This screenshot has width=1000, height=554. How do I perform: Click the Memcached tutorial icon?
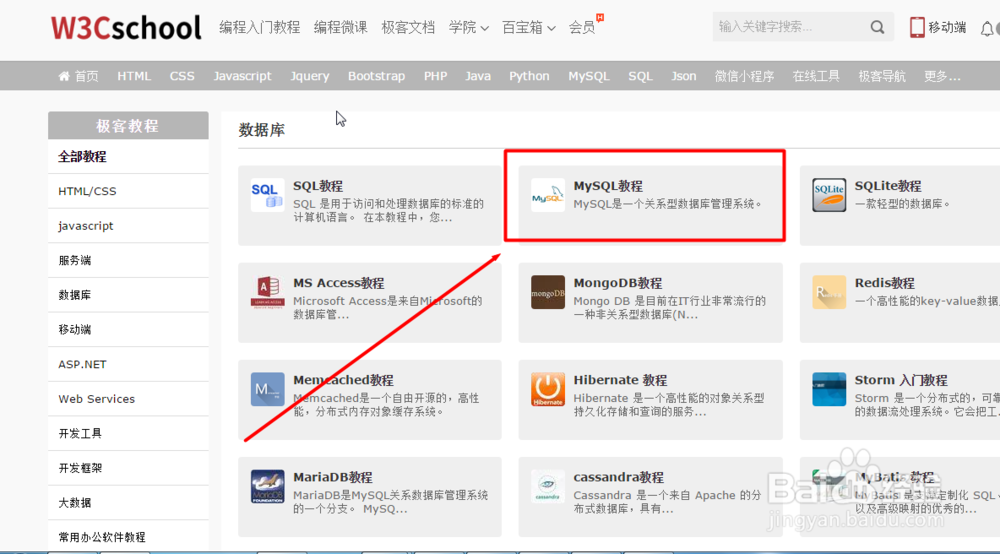[x=267, y=389]
